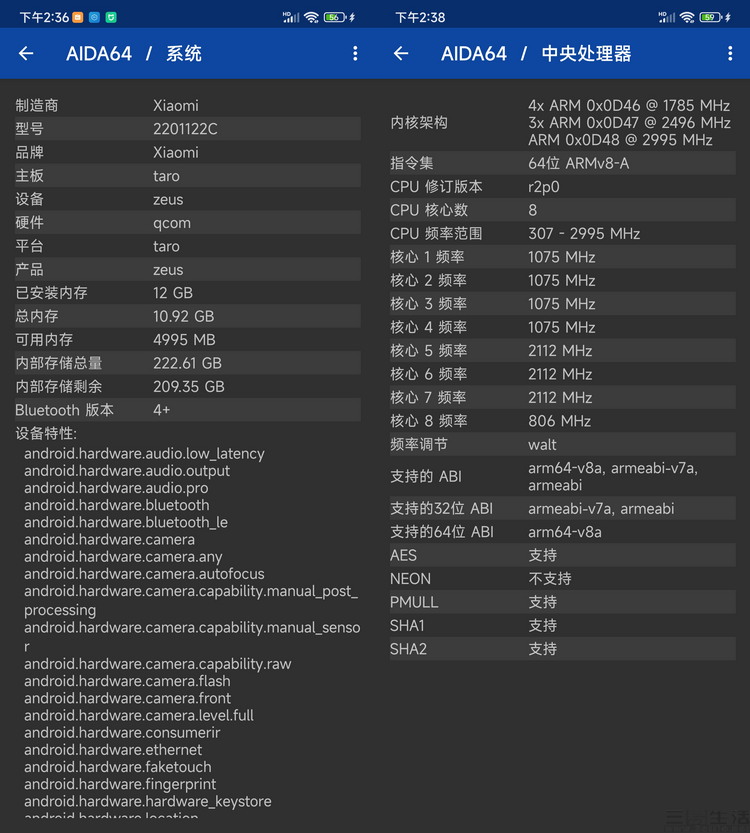Tap back arrow on 中央处理器 screen

(x=401, y=53)
